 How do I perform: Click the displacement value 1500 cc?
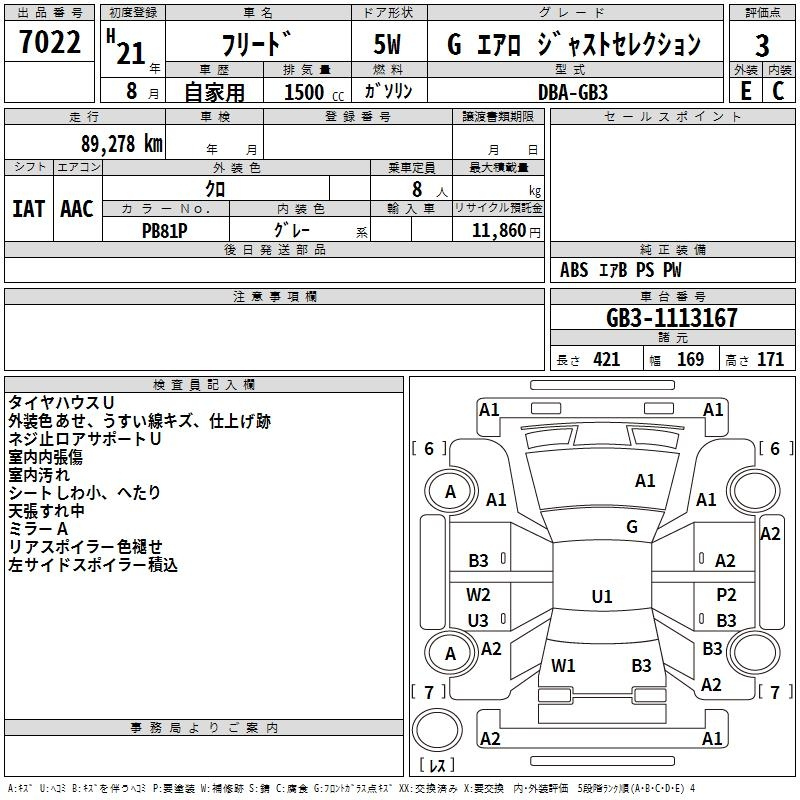pos(314,92)
